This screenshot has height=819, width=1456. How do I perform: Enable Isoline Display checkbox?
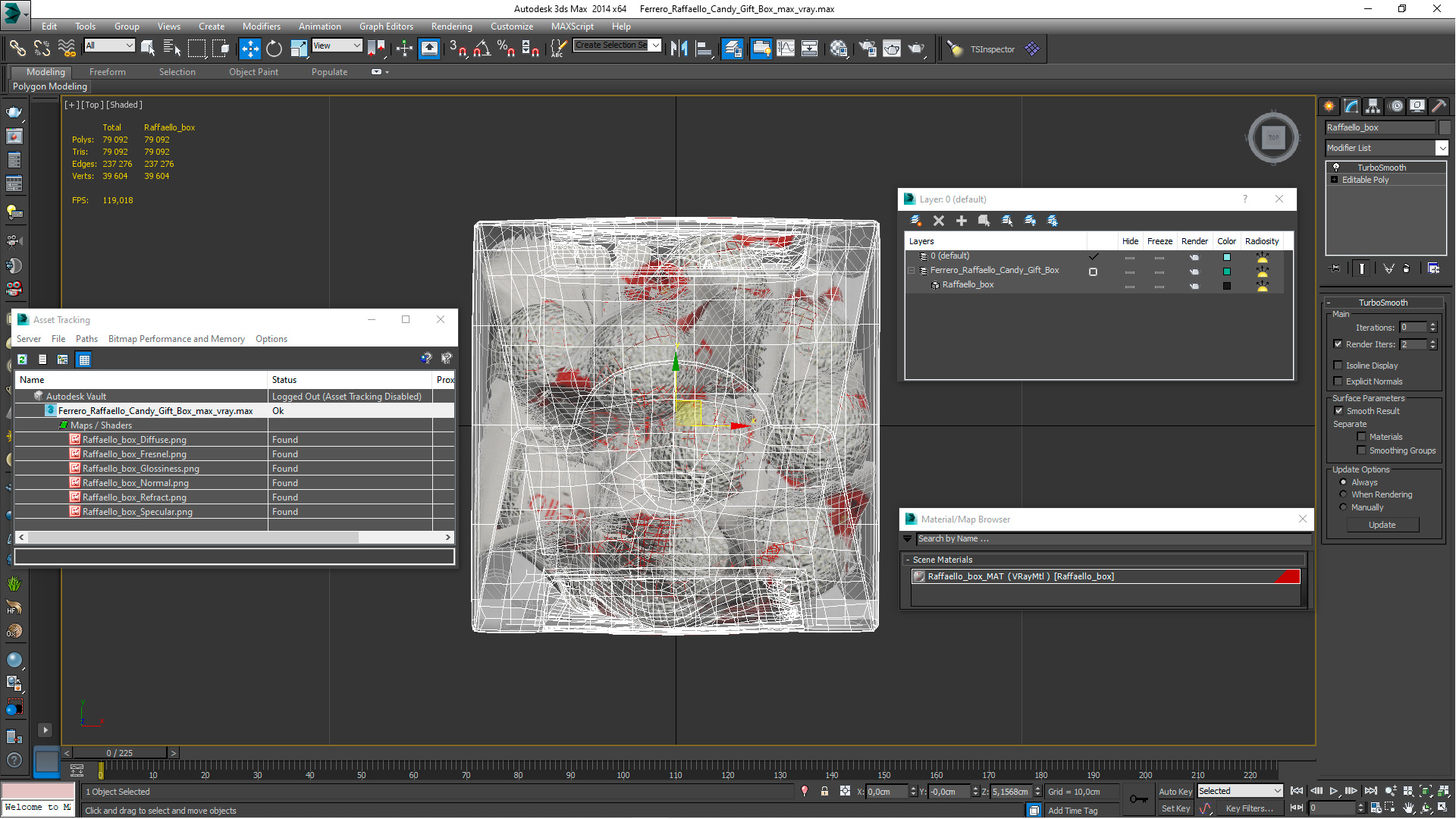(x=1338, y=366)
